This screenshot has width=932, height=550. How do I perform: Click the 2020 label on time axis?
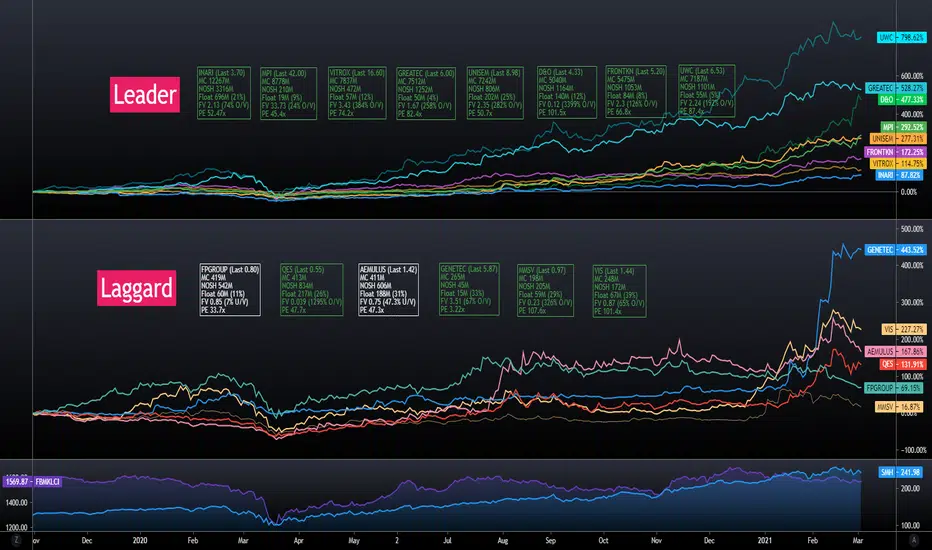point(140,540)
